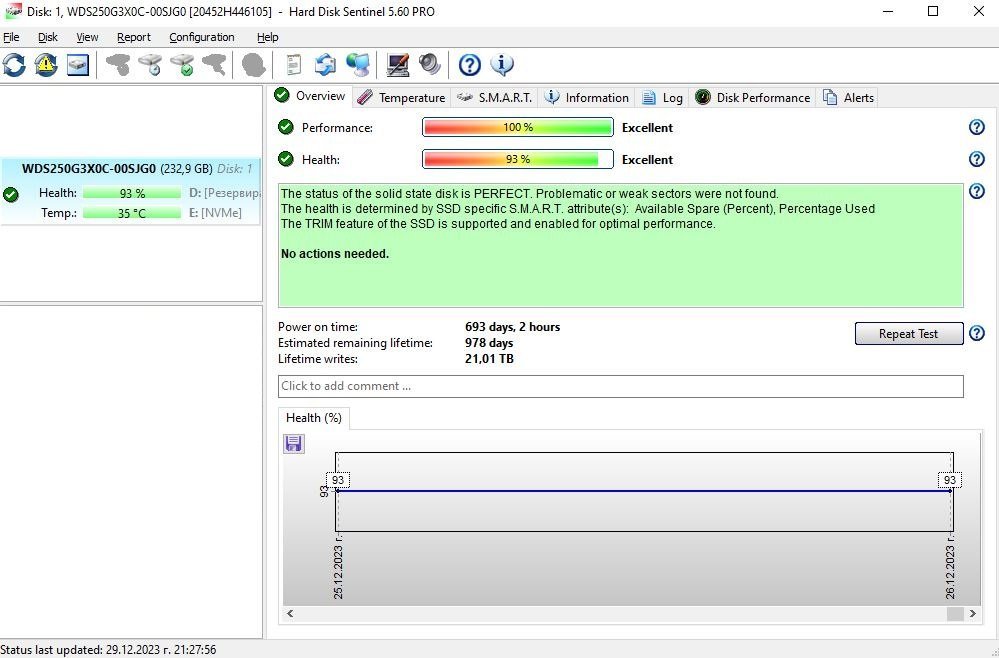Viewport: 999px width, 658px height.
Task: Open help with blue question mark toolbar icon
Action: click(470, 65)
